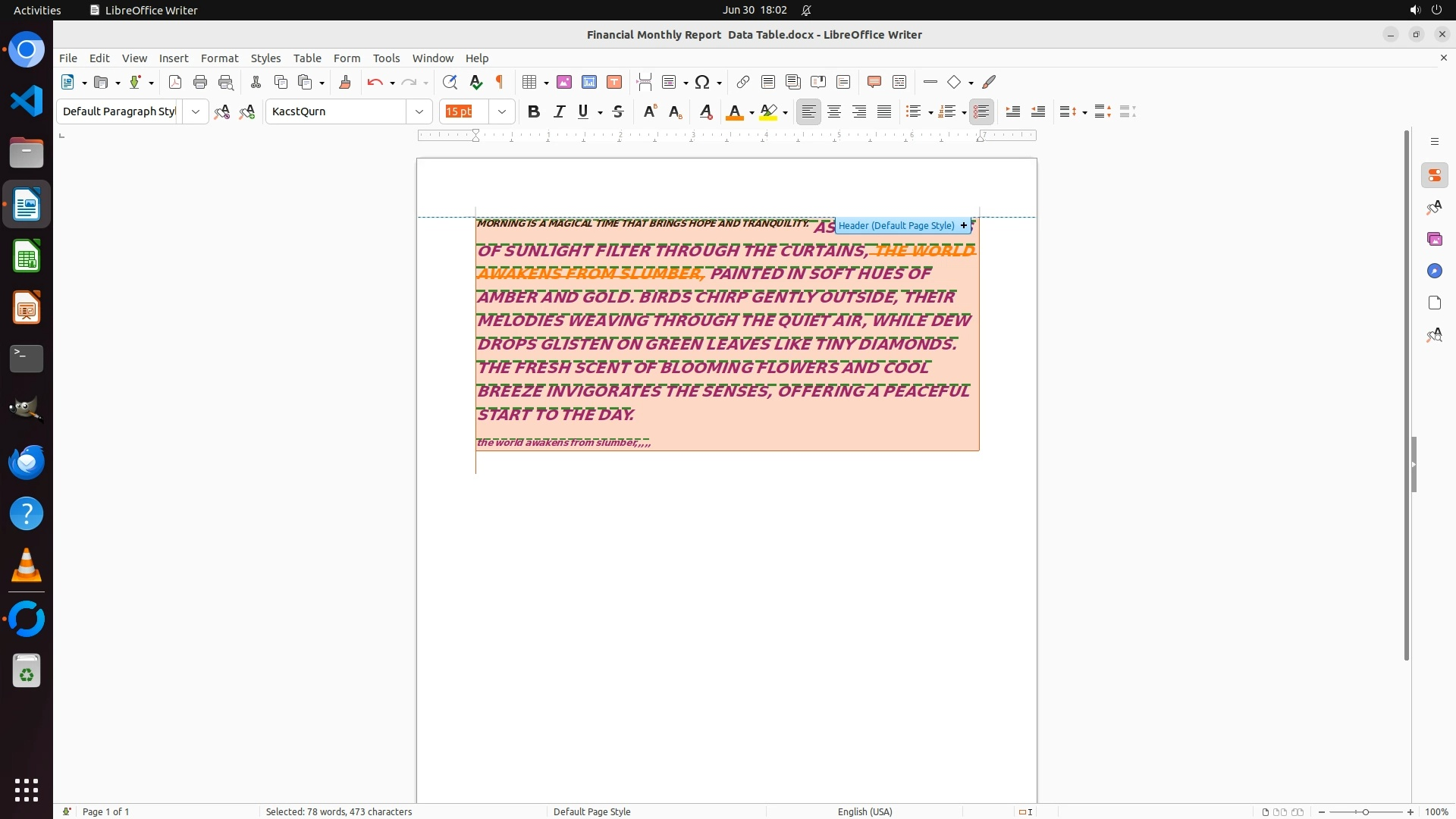The image size is (1456, 819).
Task: Open the Navigator from the sidebar
Action: 1434,271
